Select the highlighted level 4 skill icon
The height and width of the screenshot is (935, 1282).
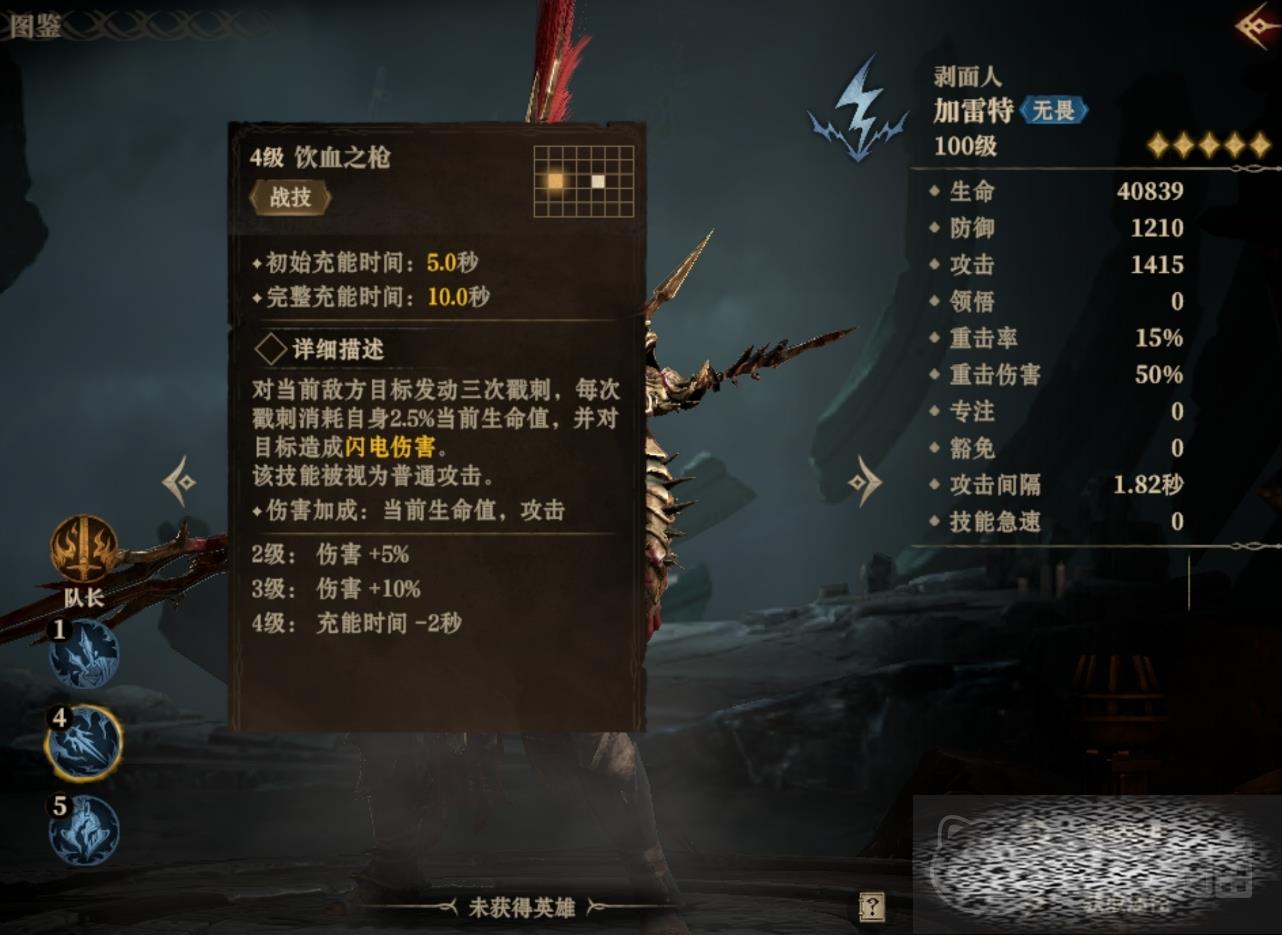pos(84,742)
